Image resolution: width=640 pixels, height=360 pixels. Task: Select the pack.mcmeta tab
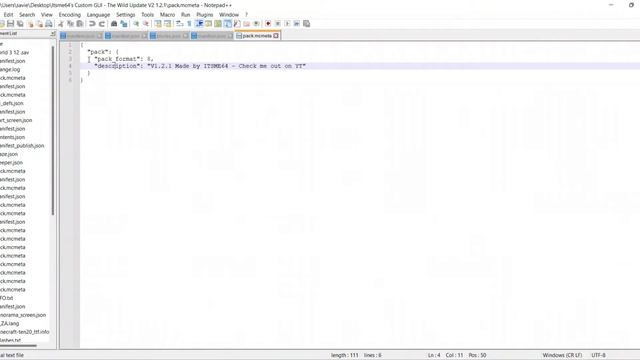257,36
